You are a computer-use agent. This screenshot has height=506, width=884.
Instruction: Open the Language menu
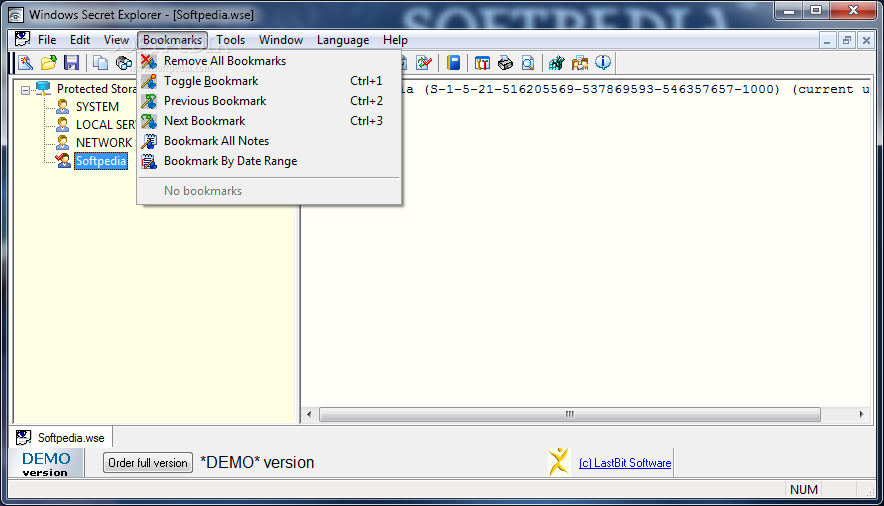(343, 40)
